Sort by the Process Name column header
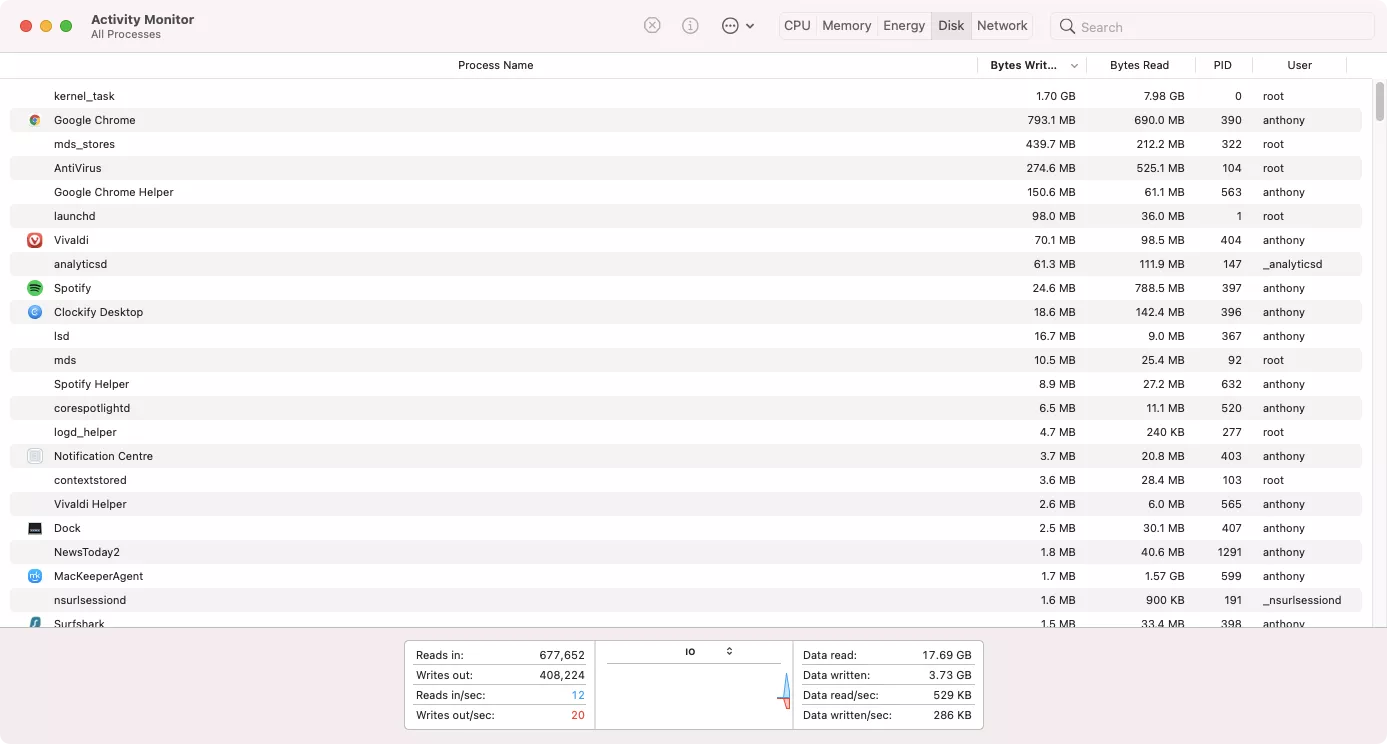 [495, 65]
